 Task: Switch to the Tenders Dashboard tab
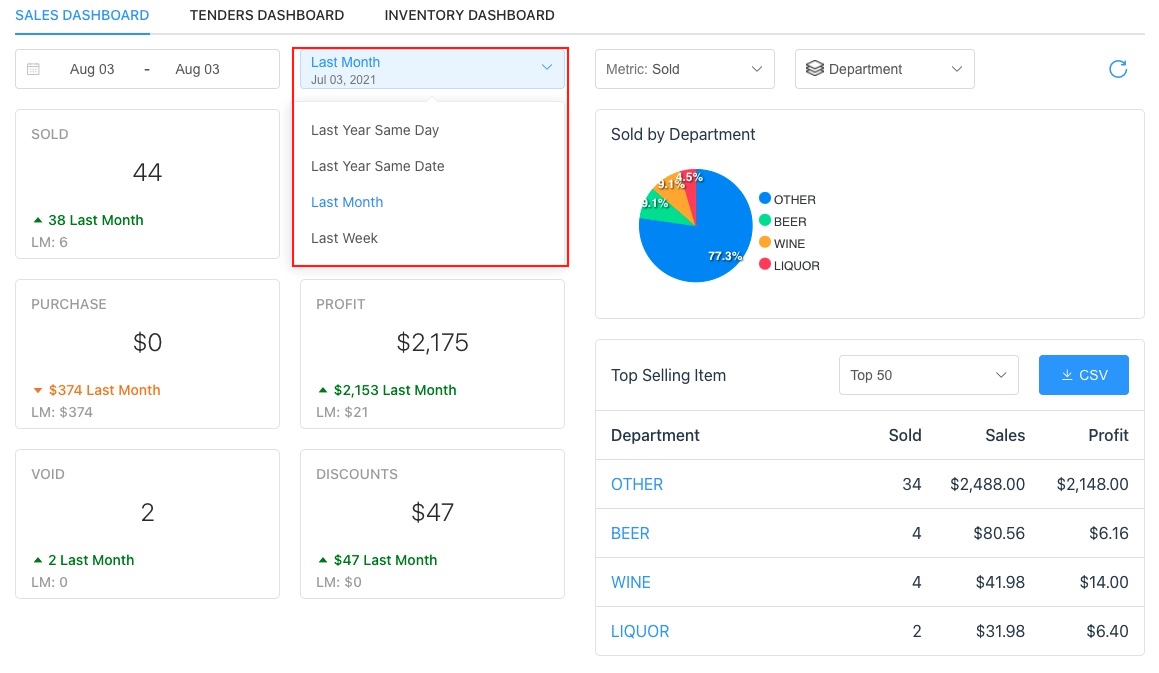267,15
